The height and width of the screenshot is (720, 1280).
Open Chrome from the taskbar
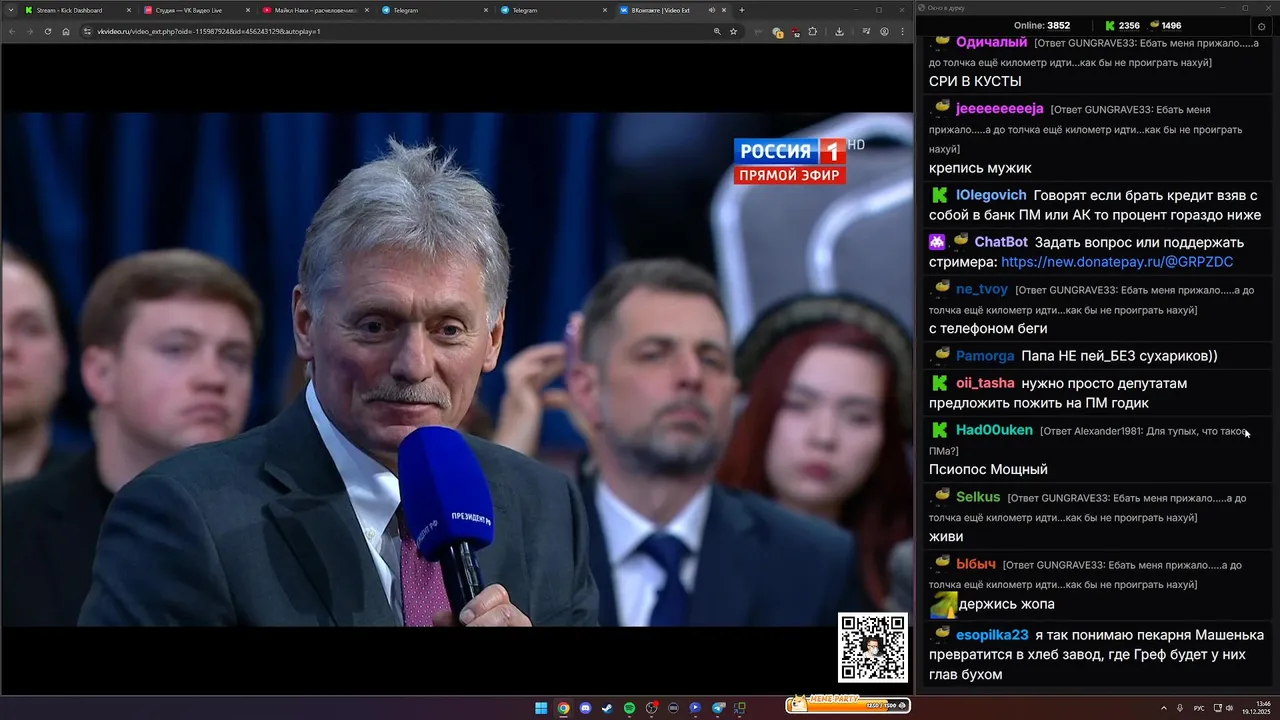coord(563,708)
